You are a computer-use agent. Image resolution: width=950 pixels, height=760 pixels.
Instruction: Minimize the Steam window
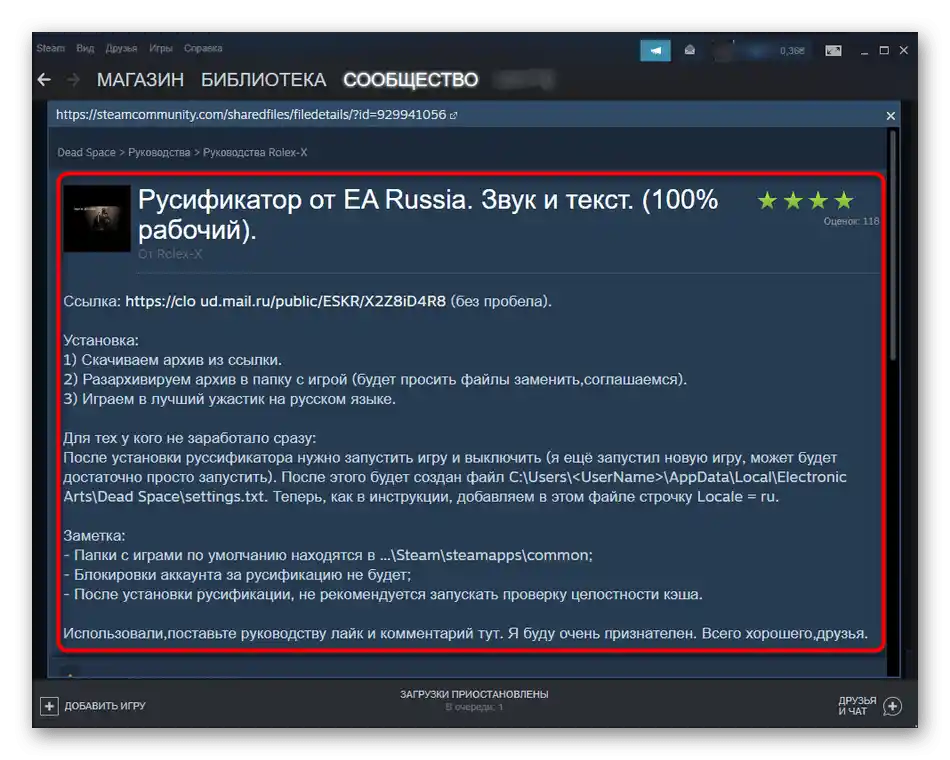click(865, 51)
